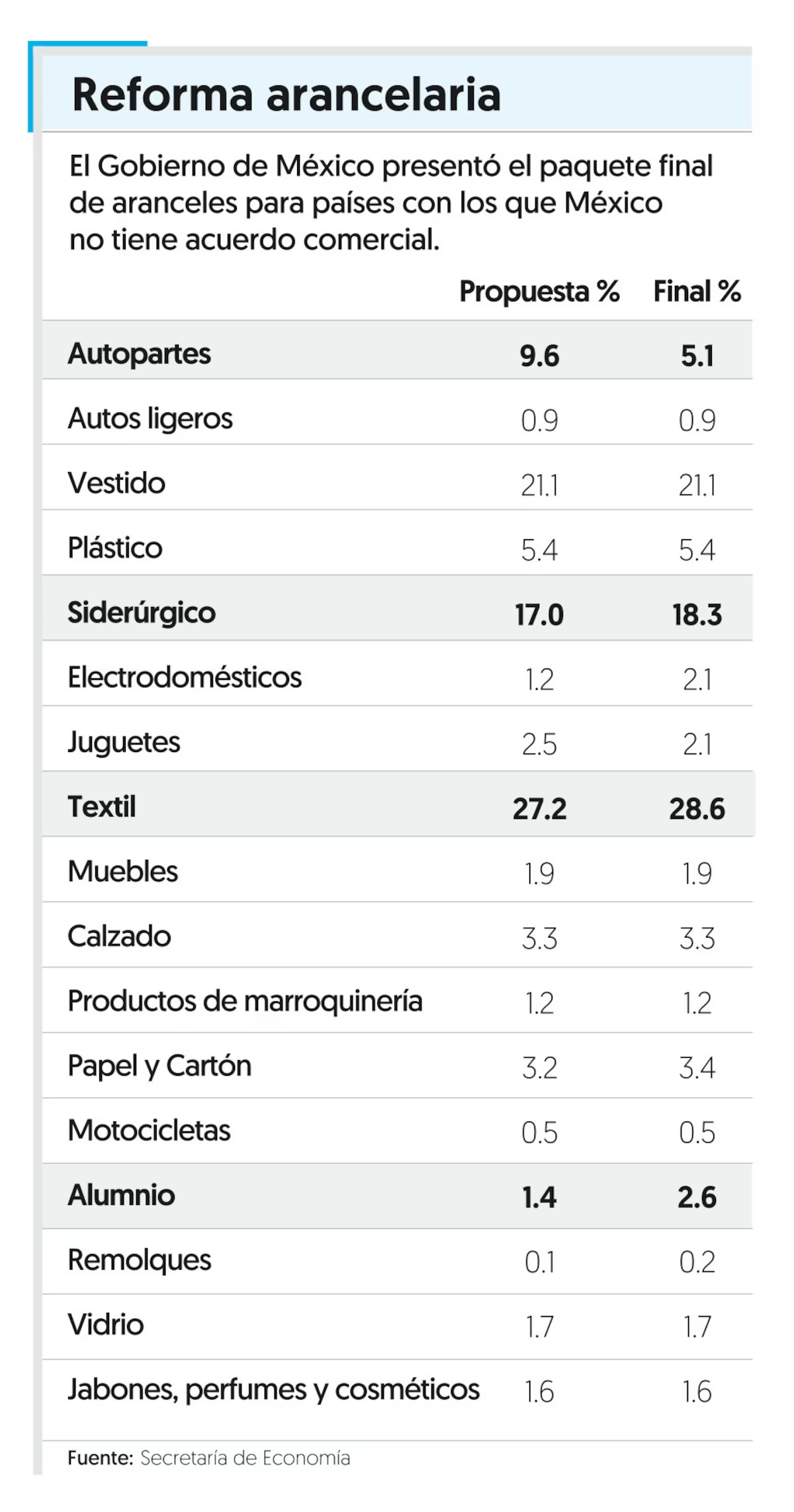This screenshot has height=1512, width=794.
Task: Click the Autopartes row label
Action: tap(139, 354)
